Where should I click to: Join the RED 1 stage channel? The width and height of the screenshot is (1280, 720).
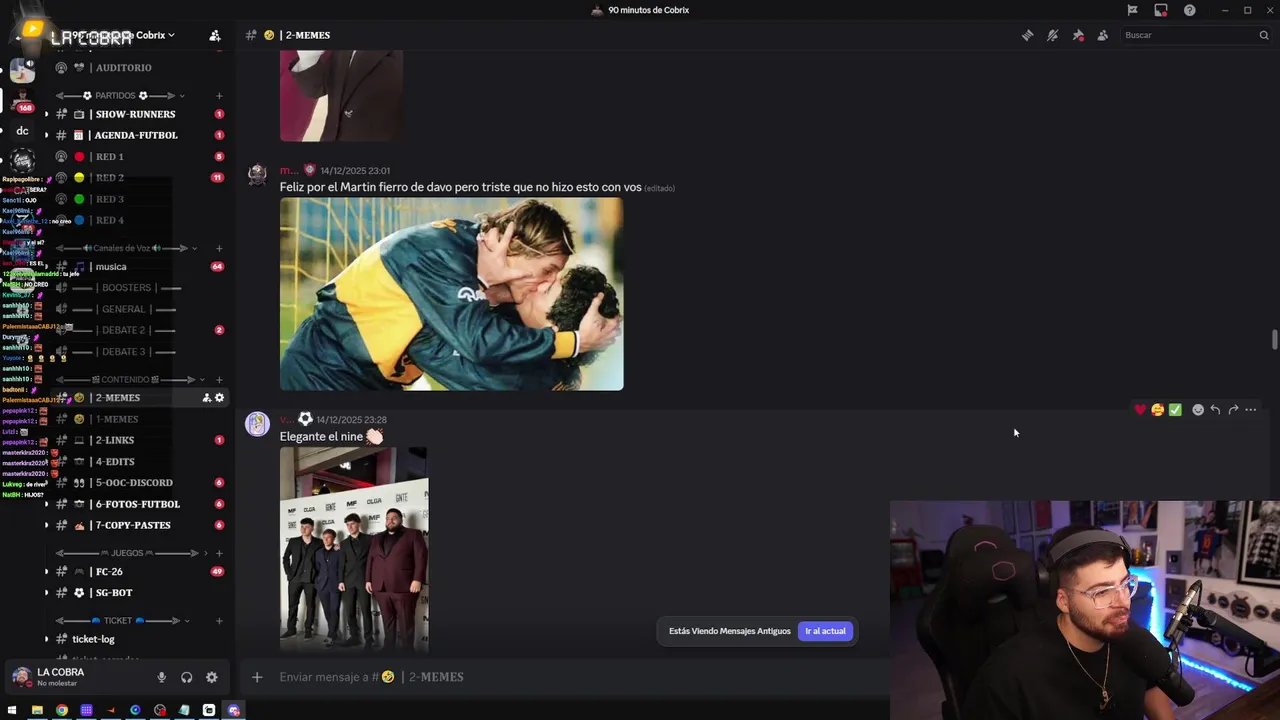110,157
